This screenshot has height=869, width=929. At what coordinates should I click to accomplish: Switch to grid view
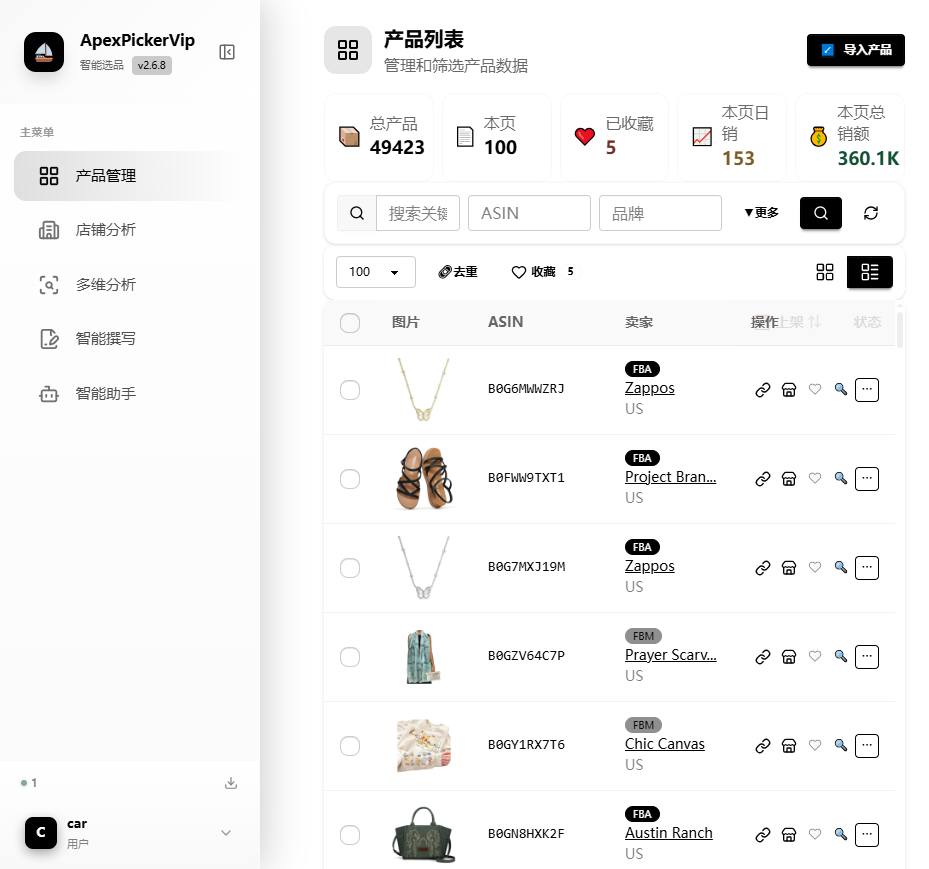(825, 272)
